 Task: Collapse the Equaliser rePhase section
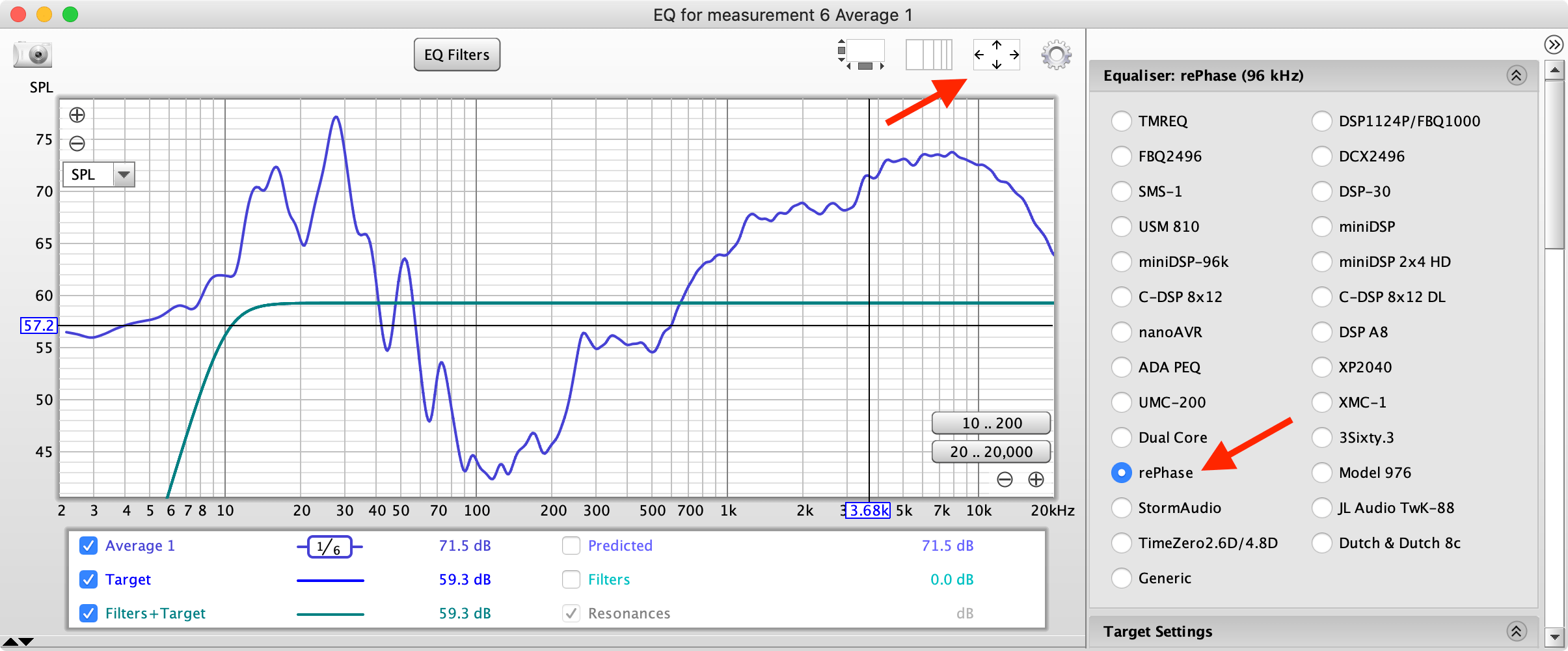(1516, 76)
